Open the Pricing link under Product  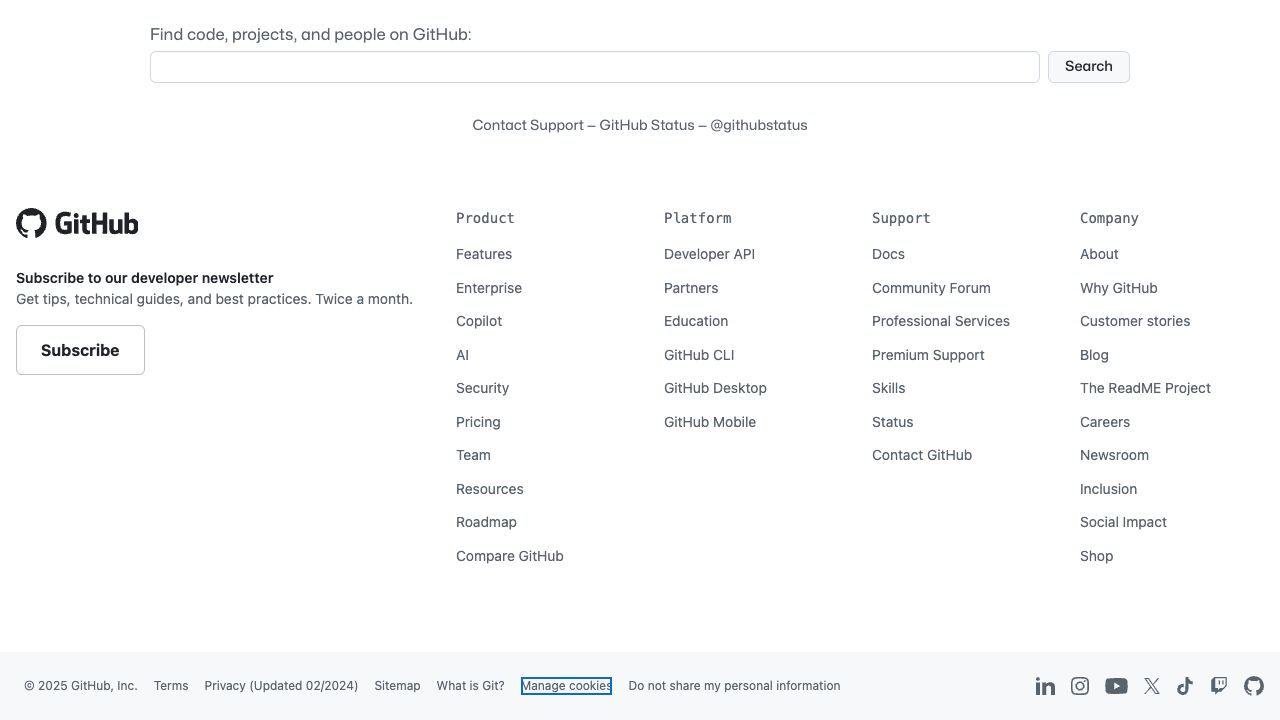tap(478, 422)
